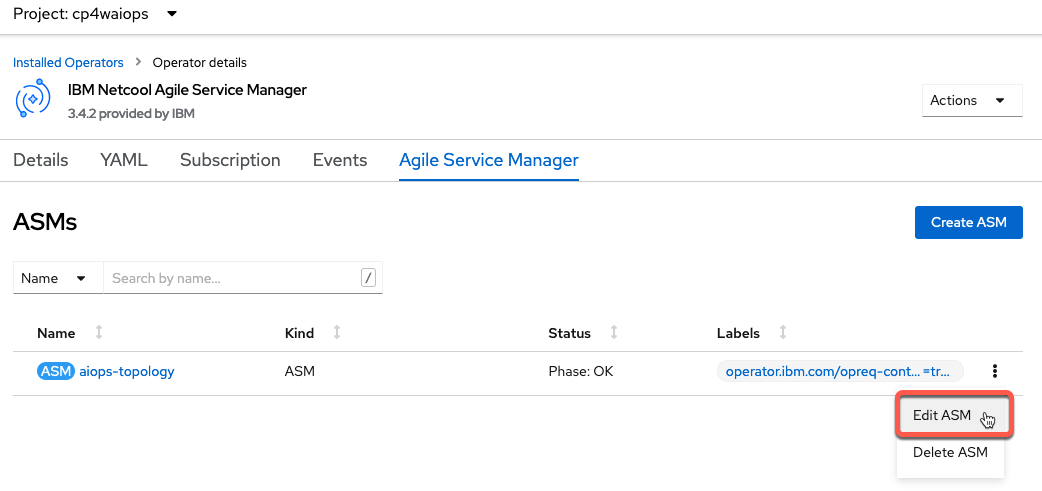Focus the Search by name input field

point(233,278)
